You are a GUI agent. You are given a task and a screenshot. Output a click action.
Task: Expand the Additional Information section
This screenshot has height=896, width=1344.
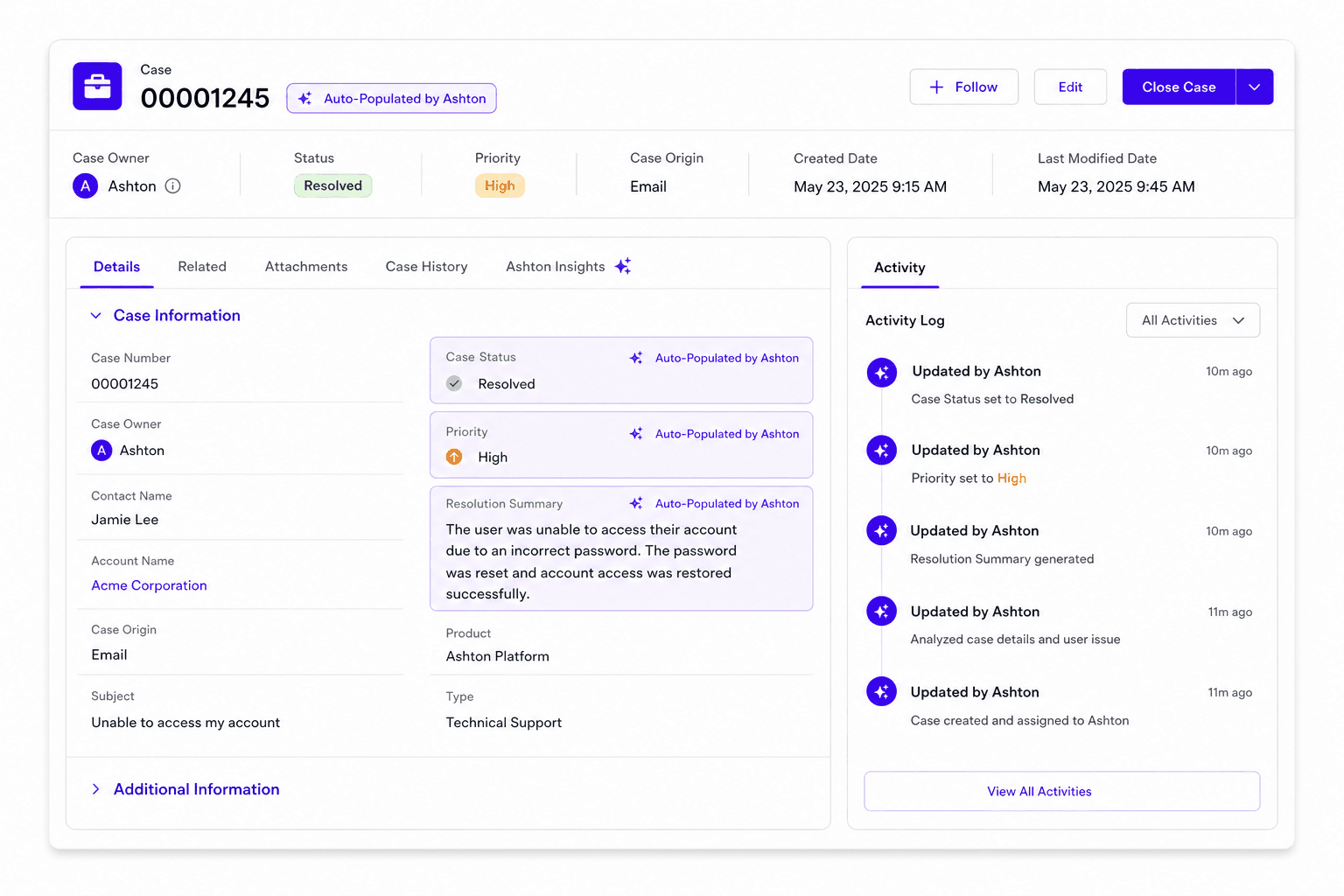[x=96, y=789]
